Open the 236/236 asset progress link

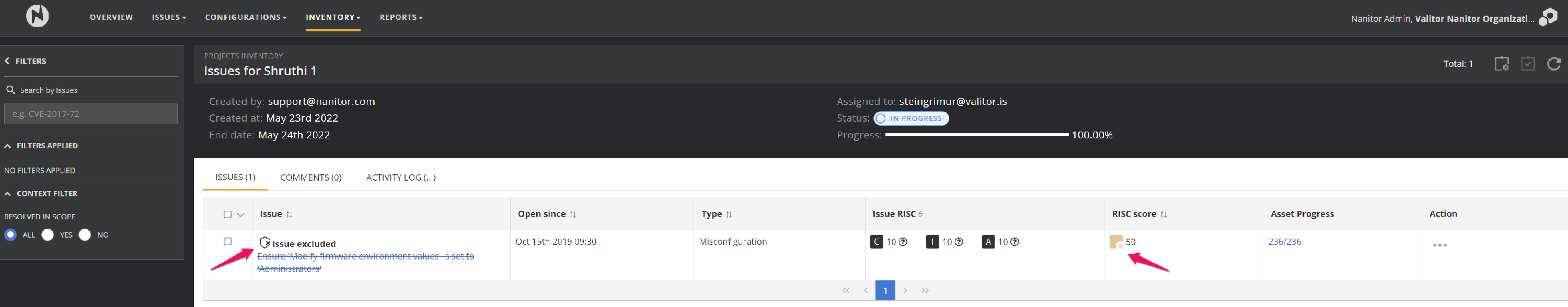(1284, 242)
